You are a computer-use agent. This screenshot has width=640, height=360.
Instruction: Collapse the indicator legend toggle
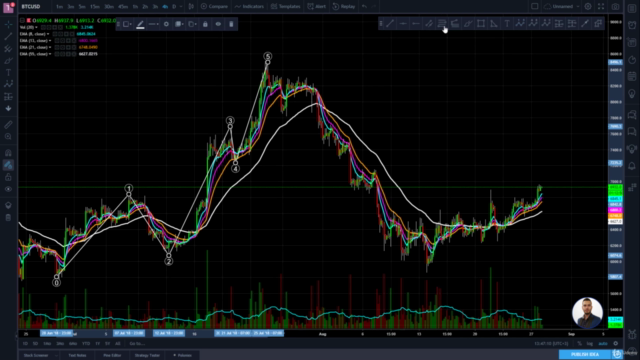22,20
